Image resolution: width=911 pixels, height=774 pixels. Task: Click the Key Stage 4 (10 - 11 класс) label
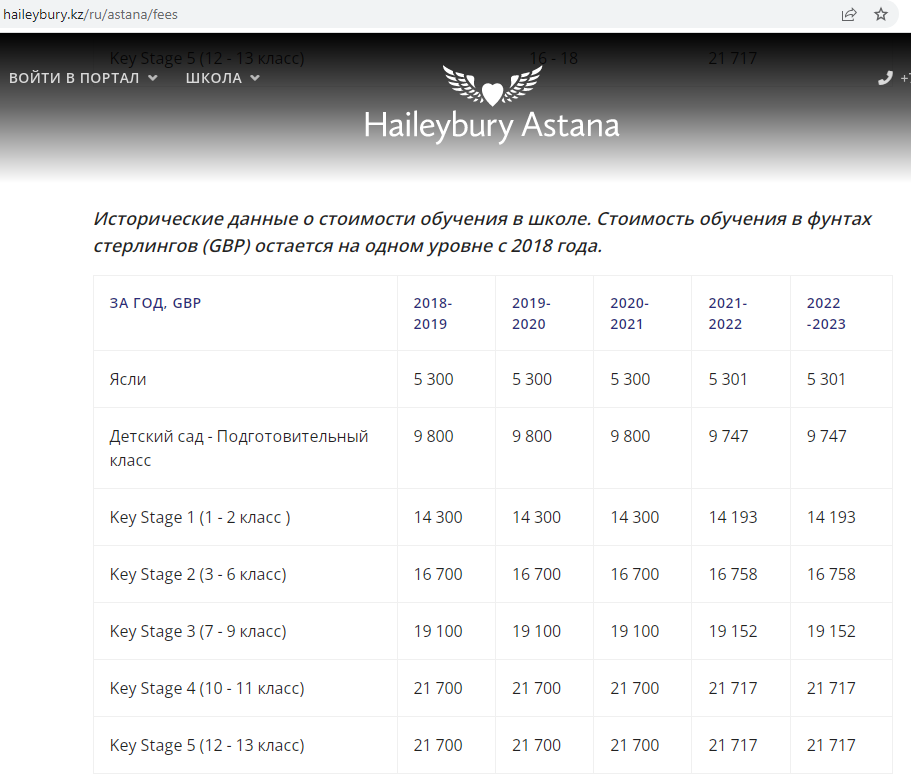(207, 688)
